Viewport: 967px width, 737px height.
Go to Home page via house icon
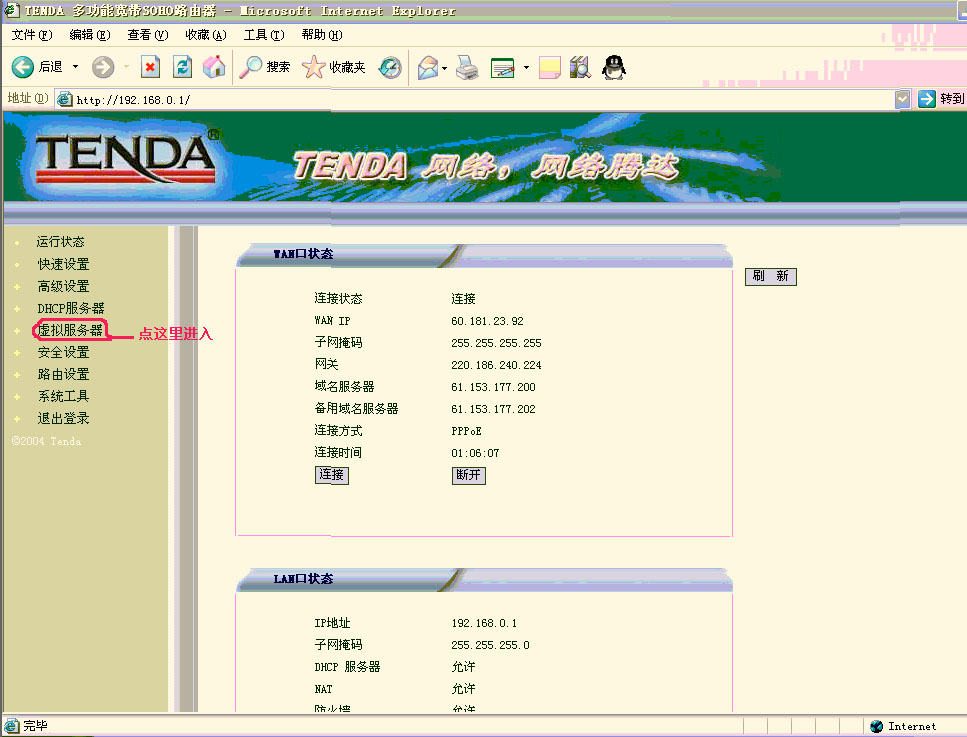click(214, 67)
